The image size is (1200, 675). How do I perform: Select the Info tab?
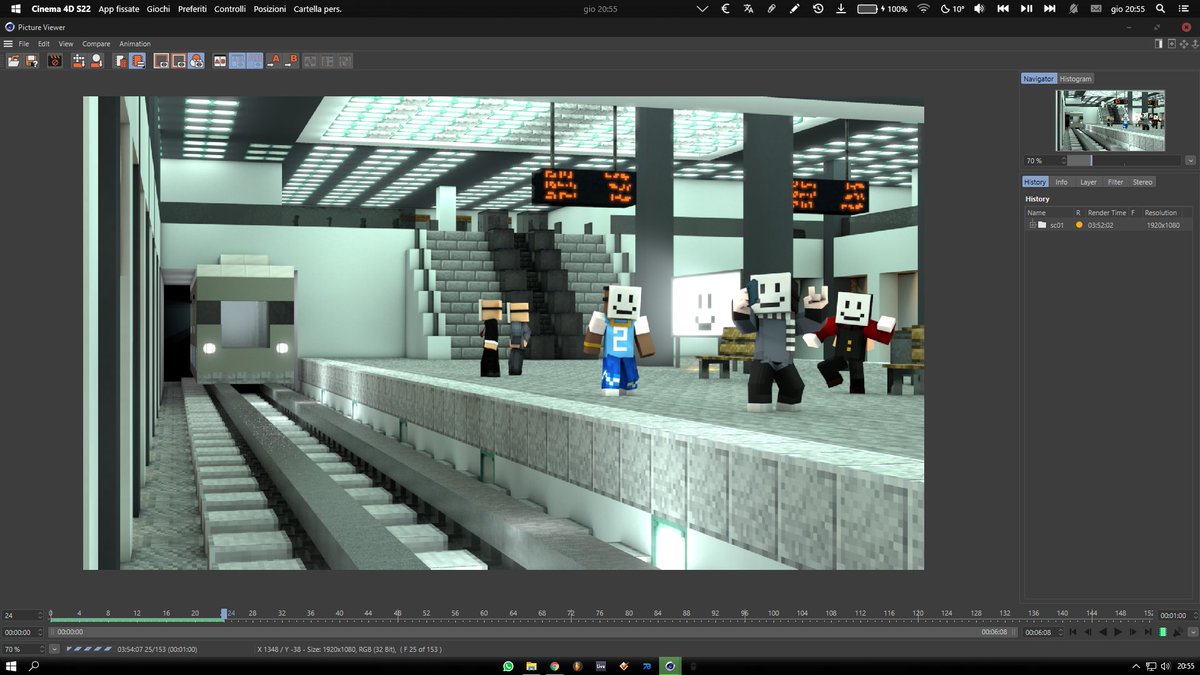[1062, 182]
